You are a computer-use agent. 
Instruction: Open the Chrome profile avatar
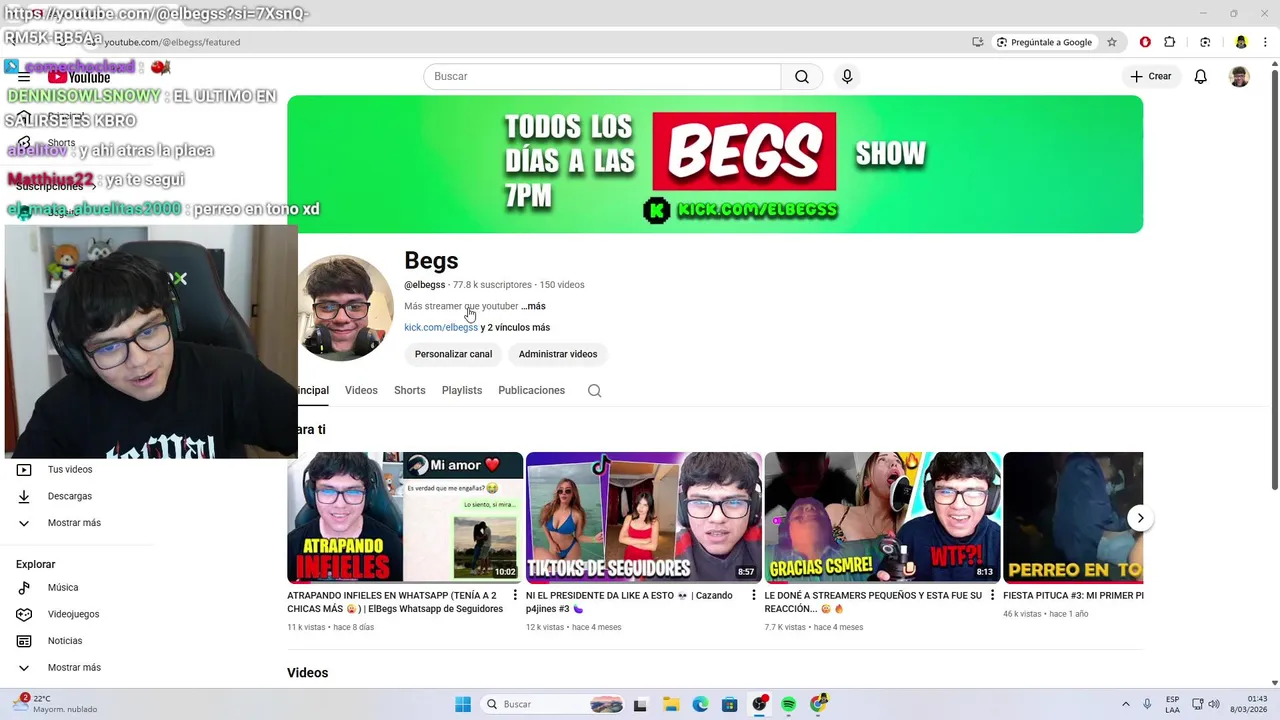1241,42
